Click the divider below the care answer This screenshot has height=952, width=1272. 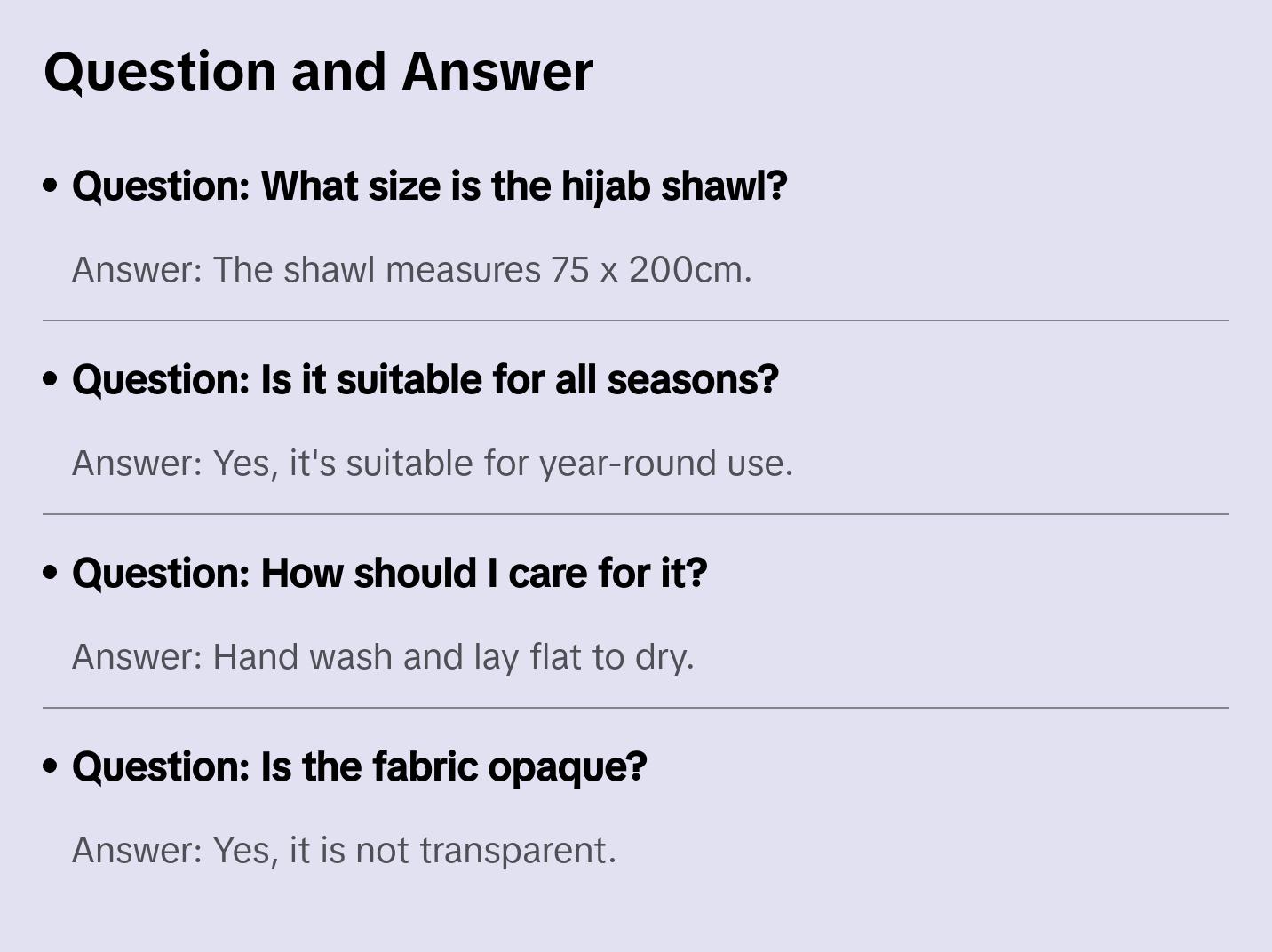point(636,708)
